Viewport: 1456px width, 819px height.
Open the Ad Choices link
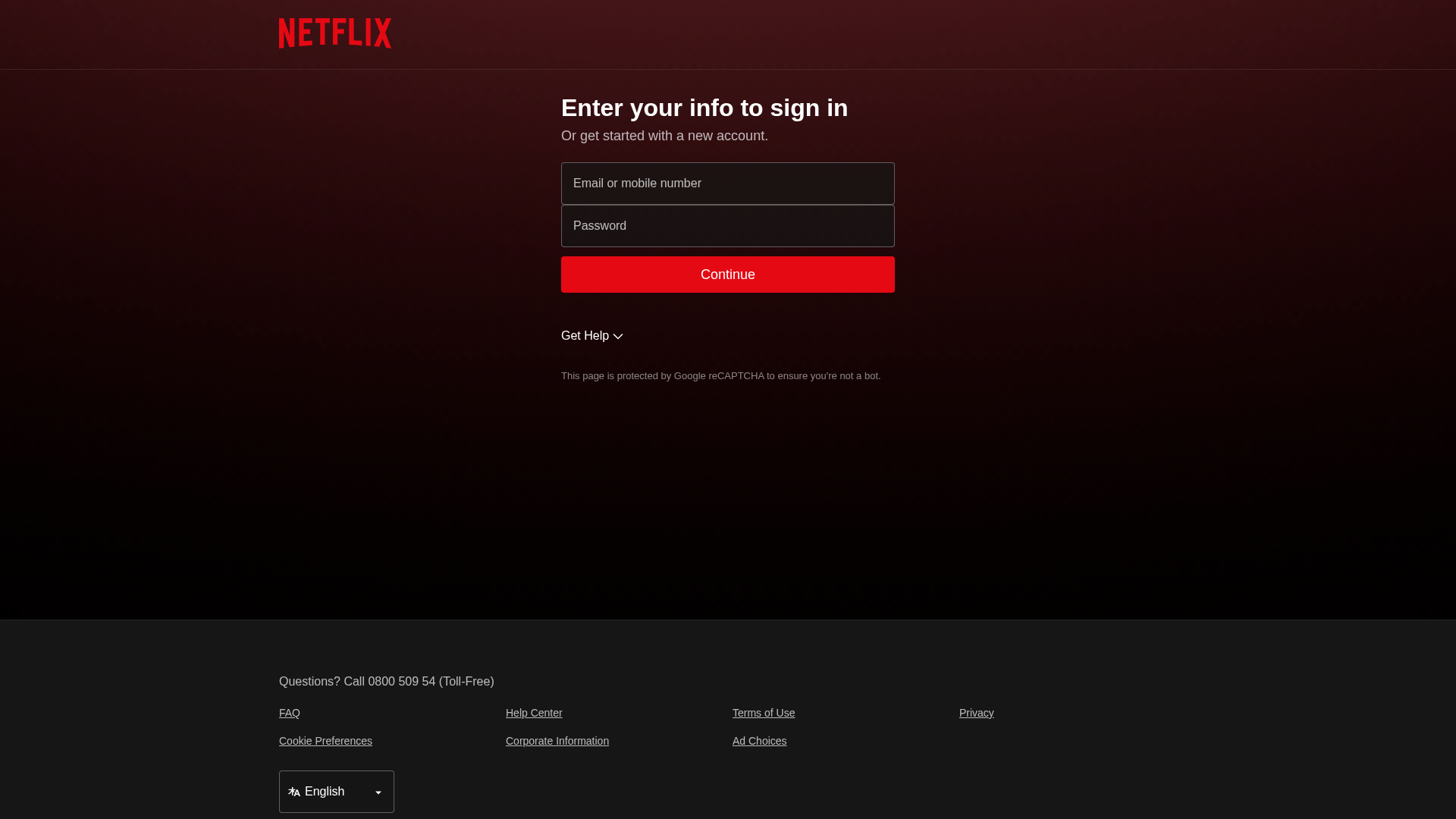(x=760, y=741)
